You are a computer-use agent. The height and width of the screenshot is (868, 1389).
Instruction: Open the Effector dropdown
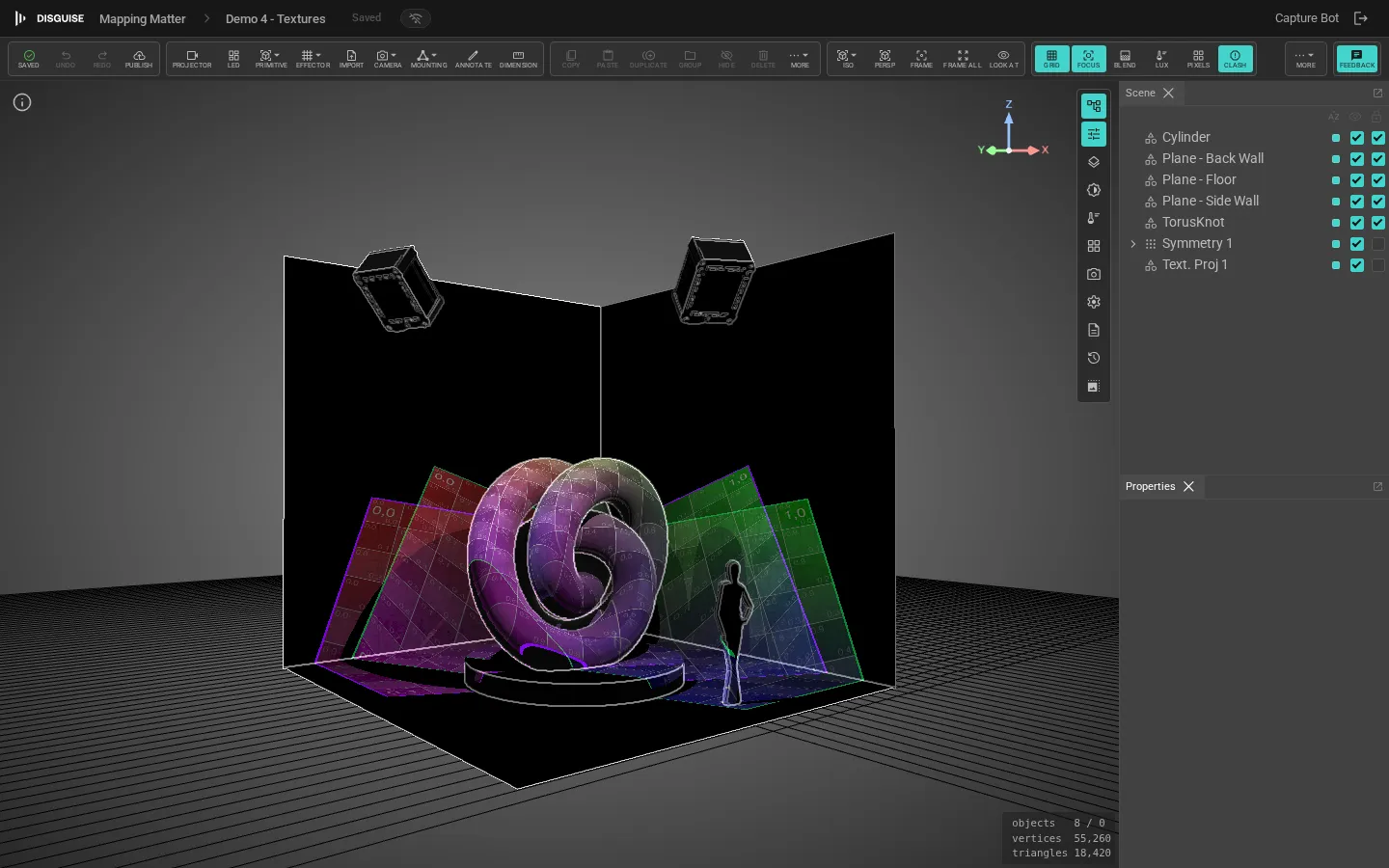(x=313, y=59)
